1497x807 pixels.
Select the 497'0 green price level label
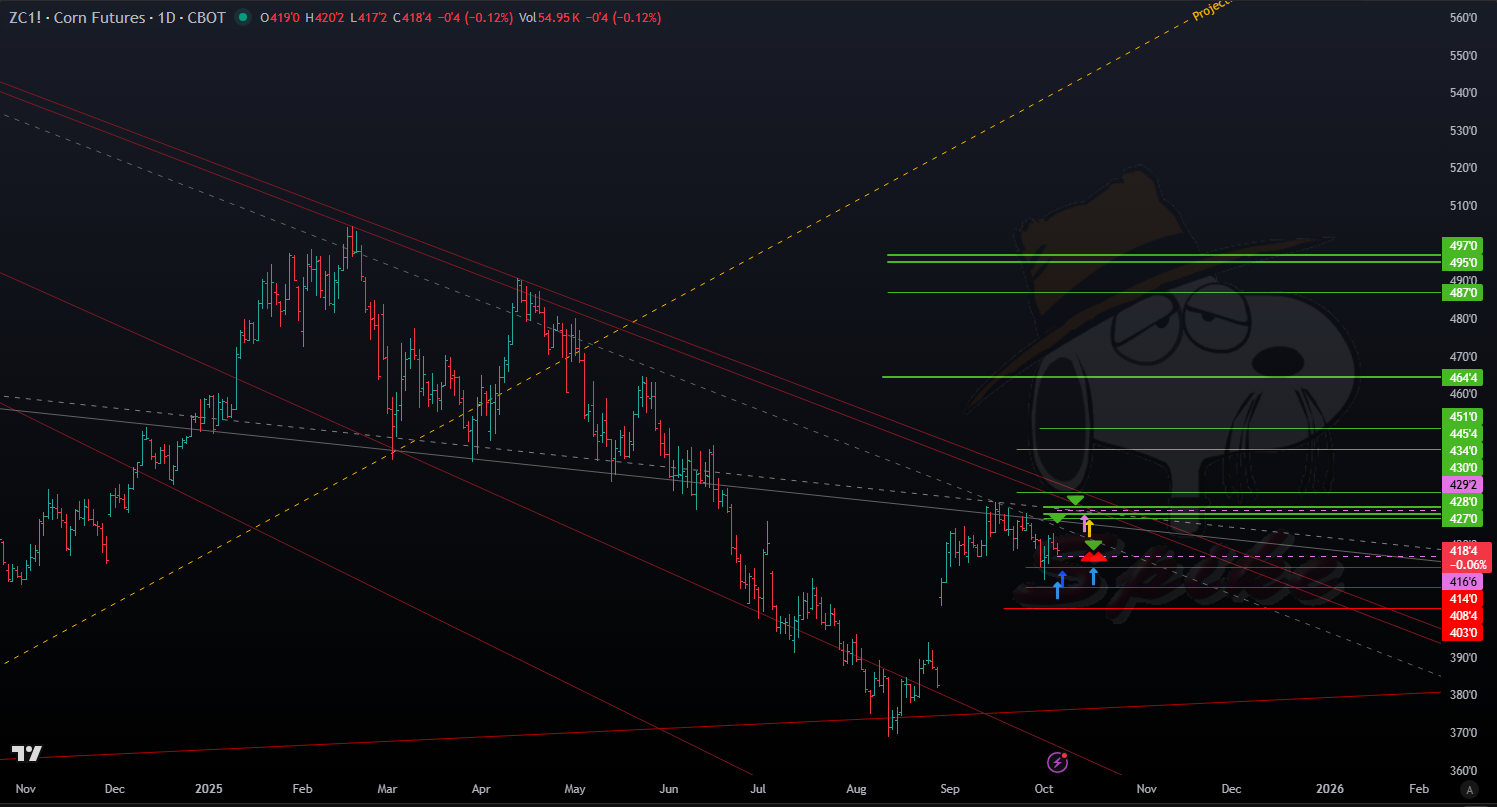[1463, 245]
